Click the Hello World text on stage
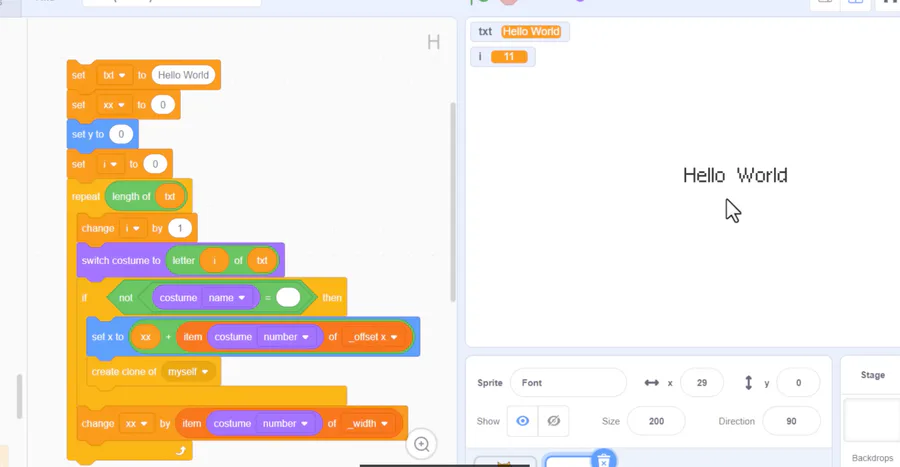Image resolution: width=900 pixels, height=467 pixels. coord(735,175)
